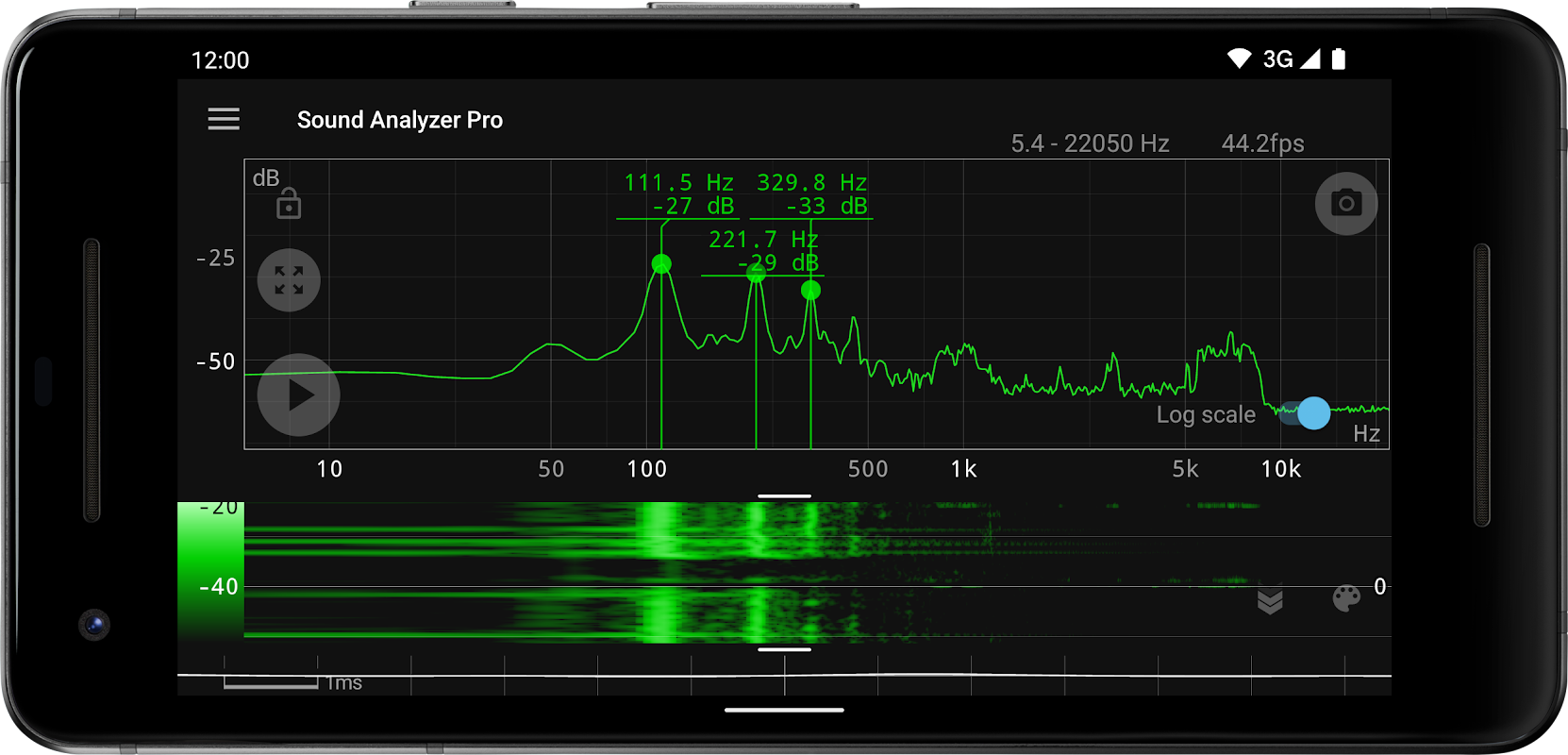Select the 221.7 Hz peak marker dot
The image size is (1568, 755).
pos(756,274)
